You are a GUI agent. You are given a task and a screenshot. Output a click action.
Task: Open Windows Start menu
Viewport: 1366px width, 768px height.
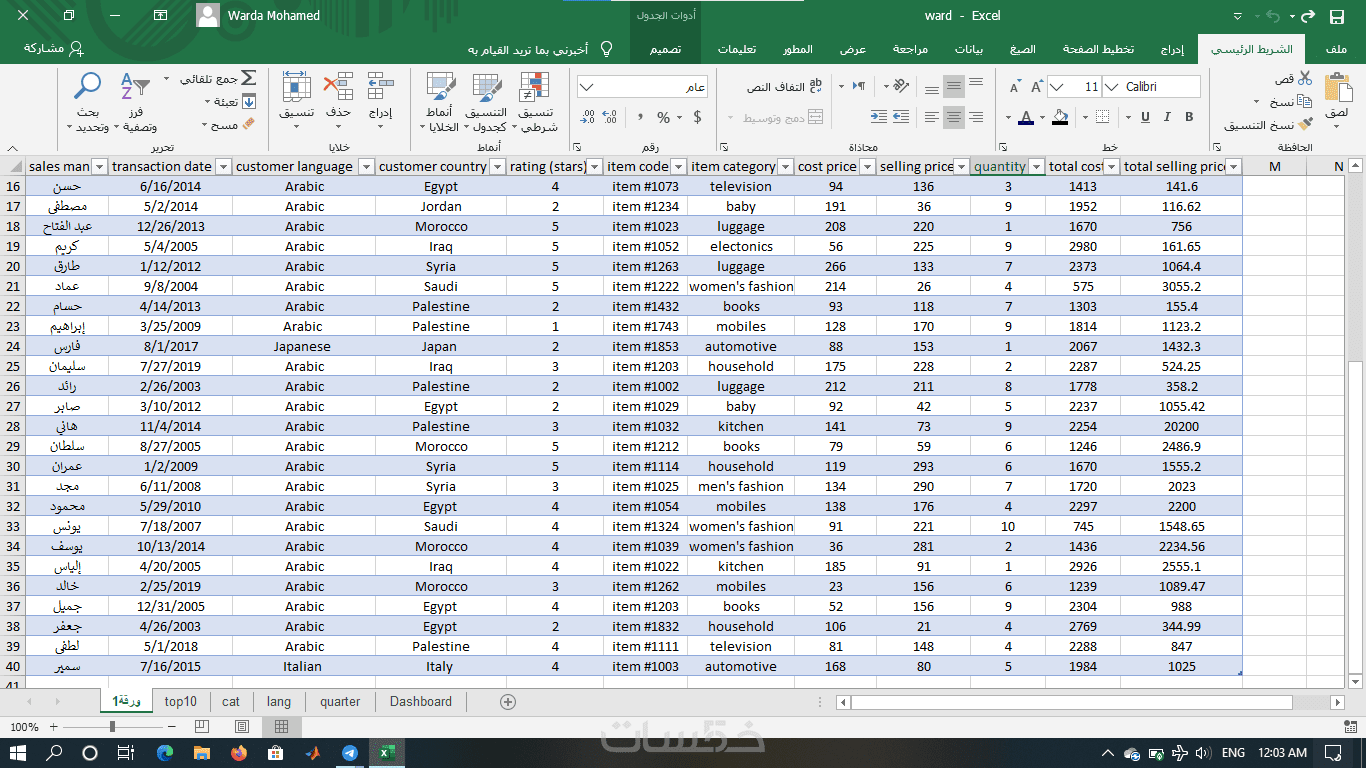[19, 753]
